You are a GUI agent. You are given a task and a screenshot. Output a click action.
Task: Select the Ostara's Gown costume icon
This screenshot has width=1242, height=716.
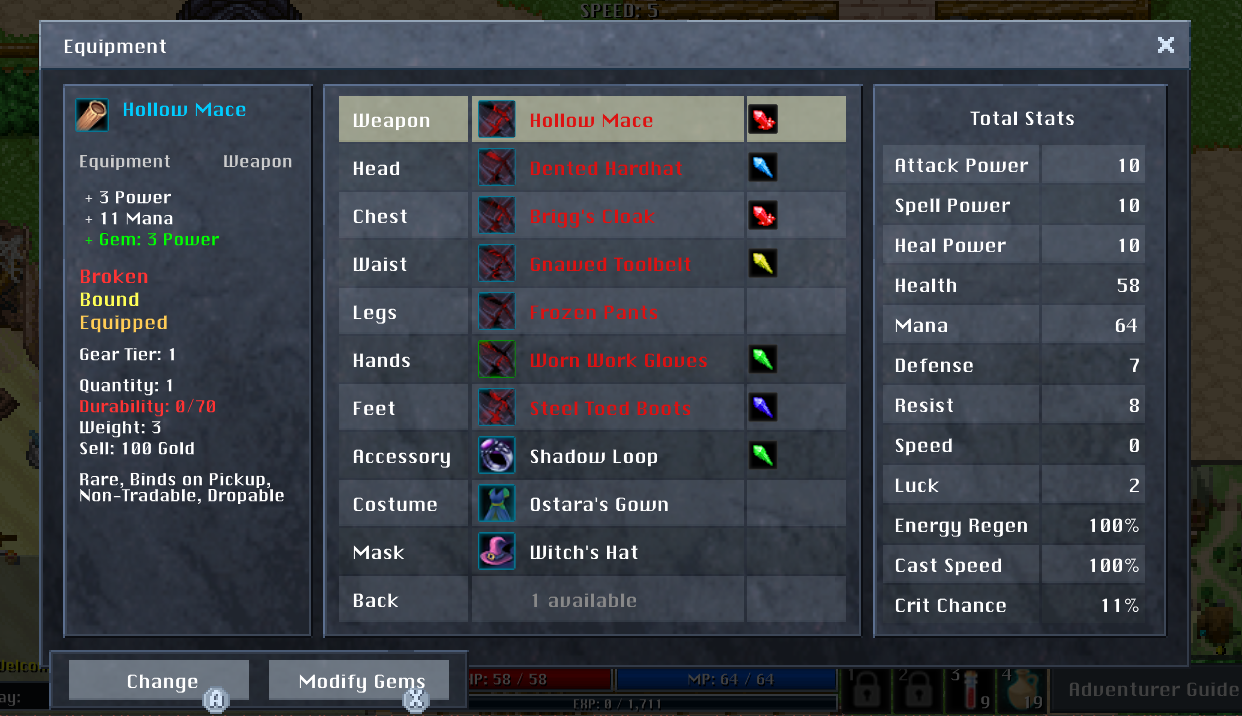click(497, 504)
